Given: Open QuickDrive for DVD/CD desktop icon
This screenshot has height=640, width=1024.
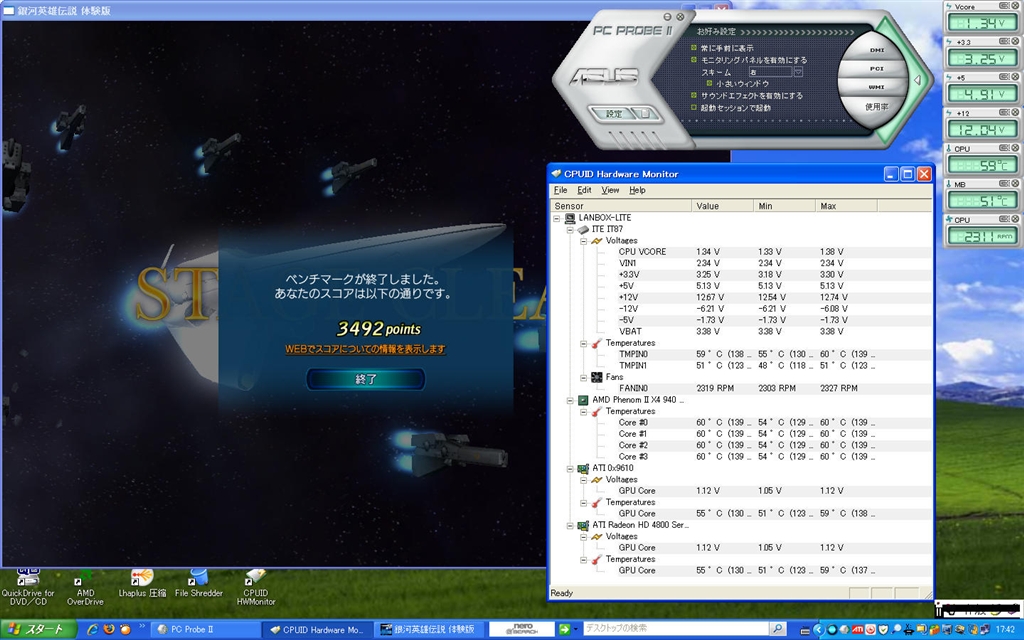Looking at the screenshot, I should [x=27, y=587].
